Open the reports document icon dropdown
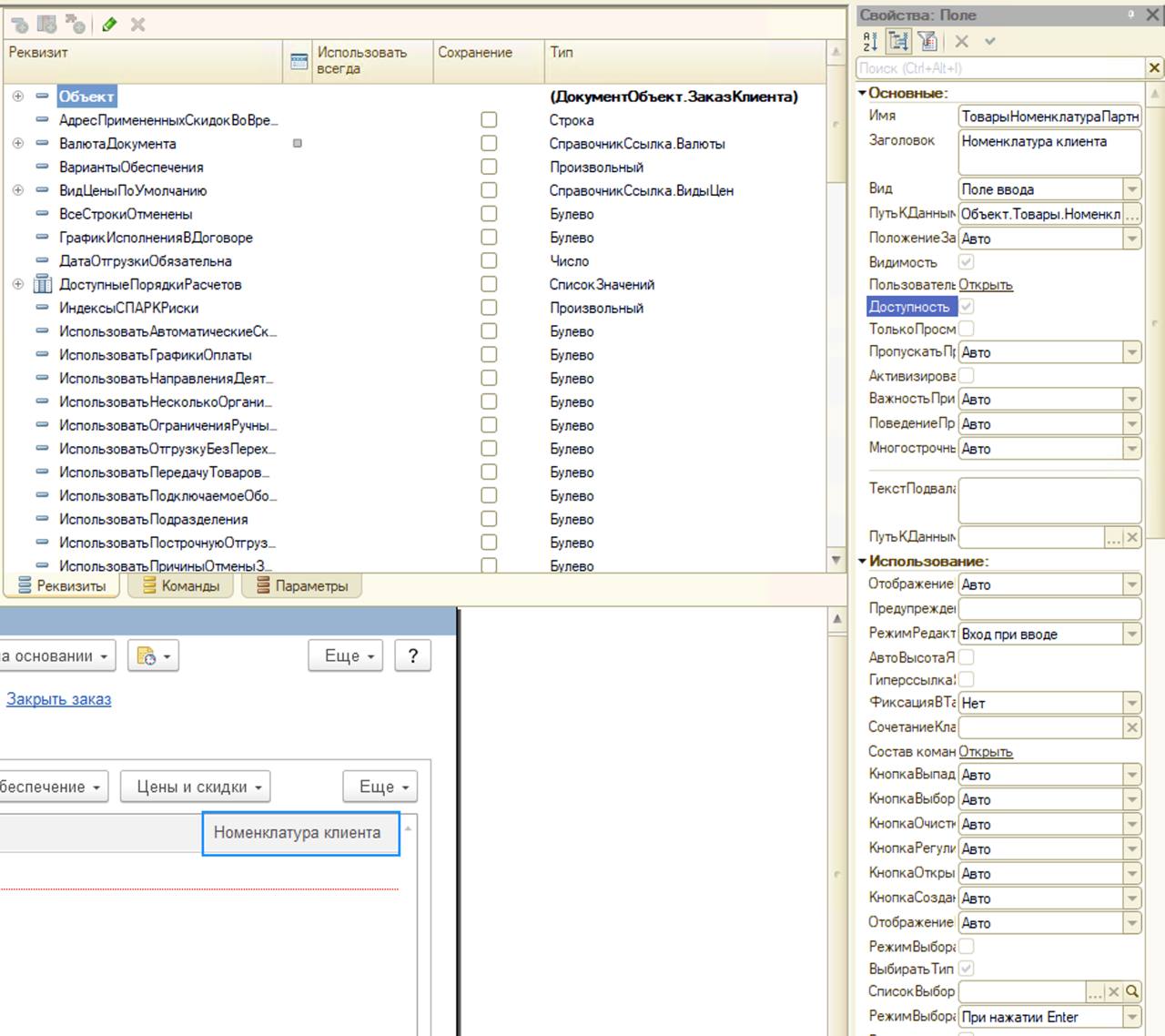 pyautogui.click(x=153, y=656)
